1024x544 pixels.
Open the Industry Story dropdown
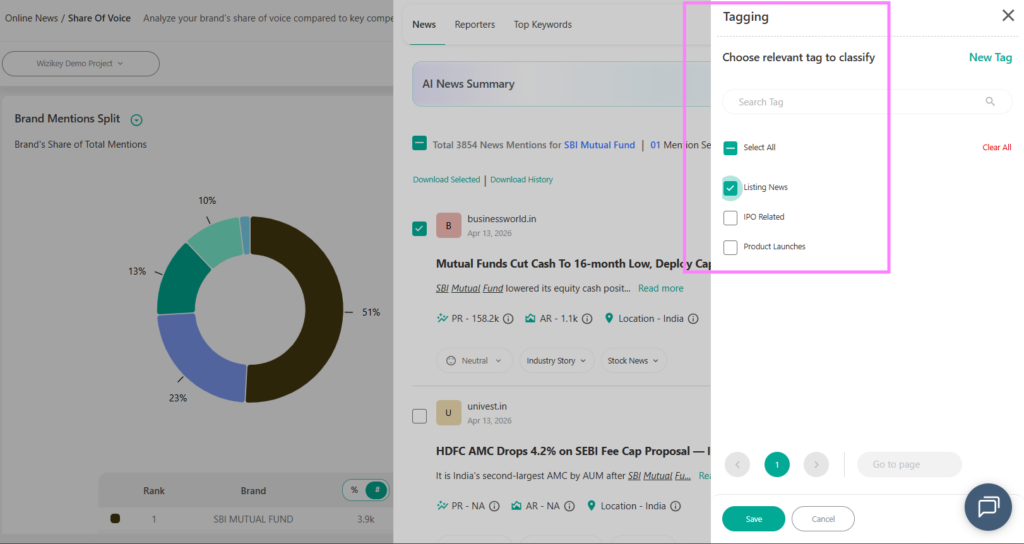[557, 361]
